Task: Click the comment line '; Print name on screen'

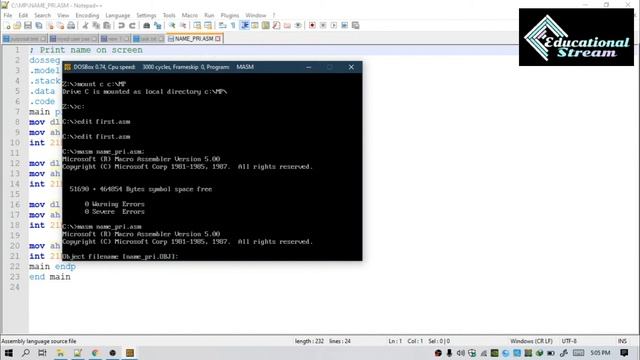Action: (x=86, y=50)
